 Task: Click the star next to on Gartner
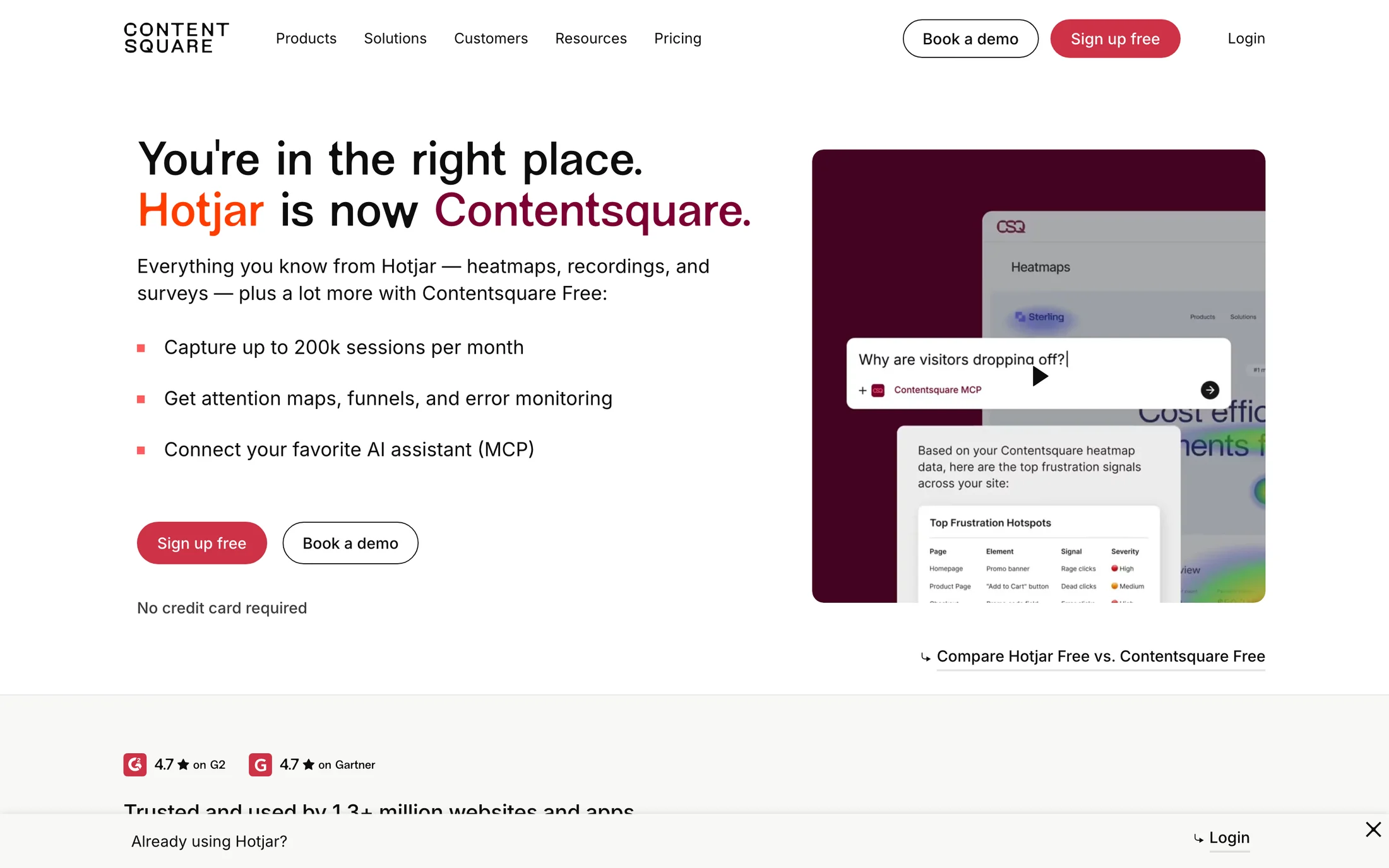click(309, 764)
